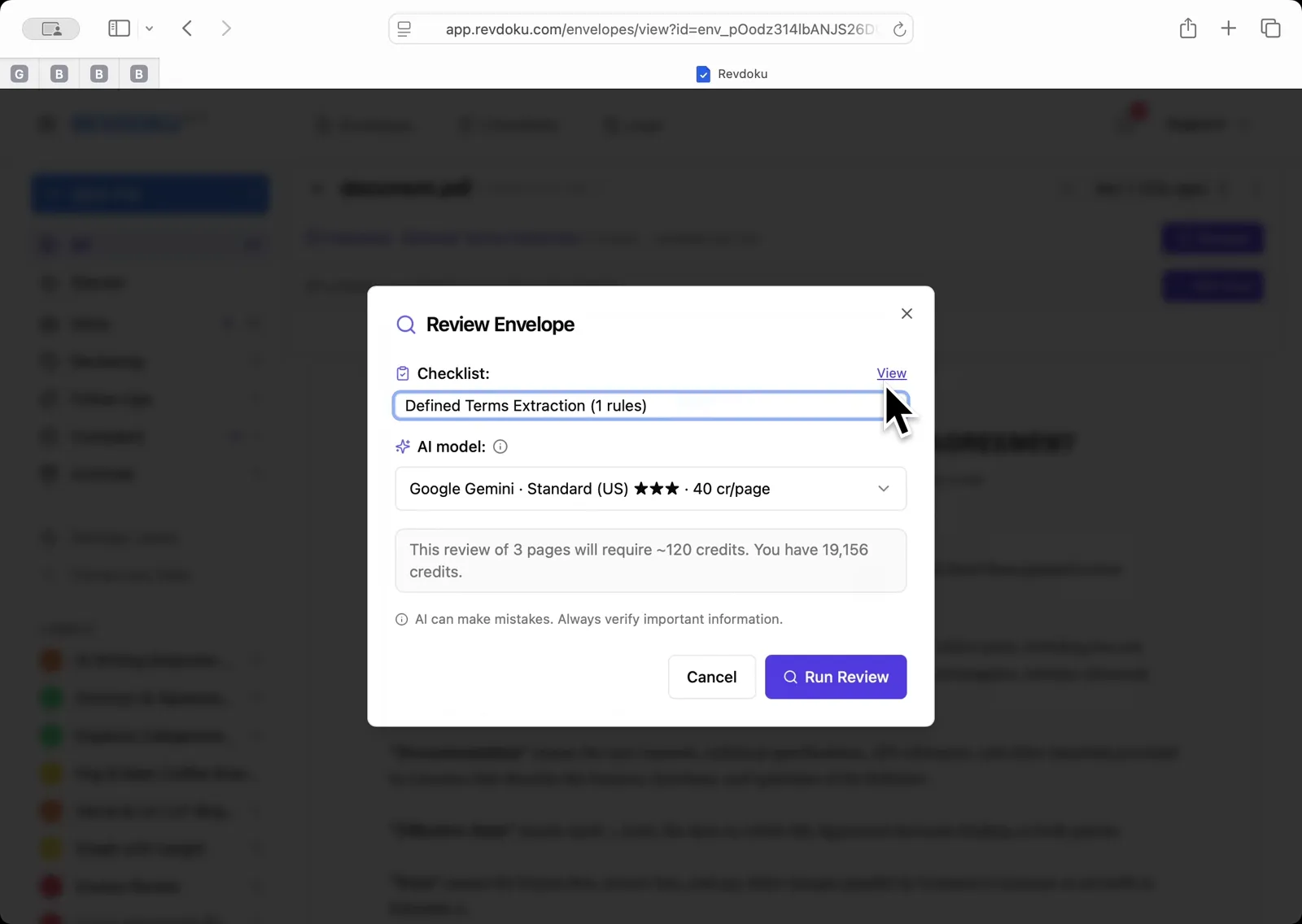Reload the current page

click(900, 28)
